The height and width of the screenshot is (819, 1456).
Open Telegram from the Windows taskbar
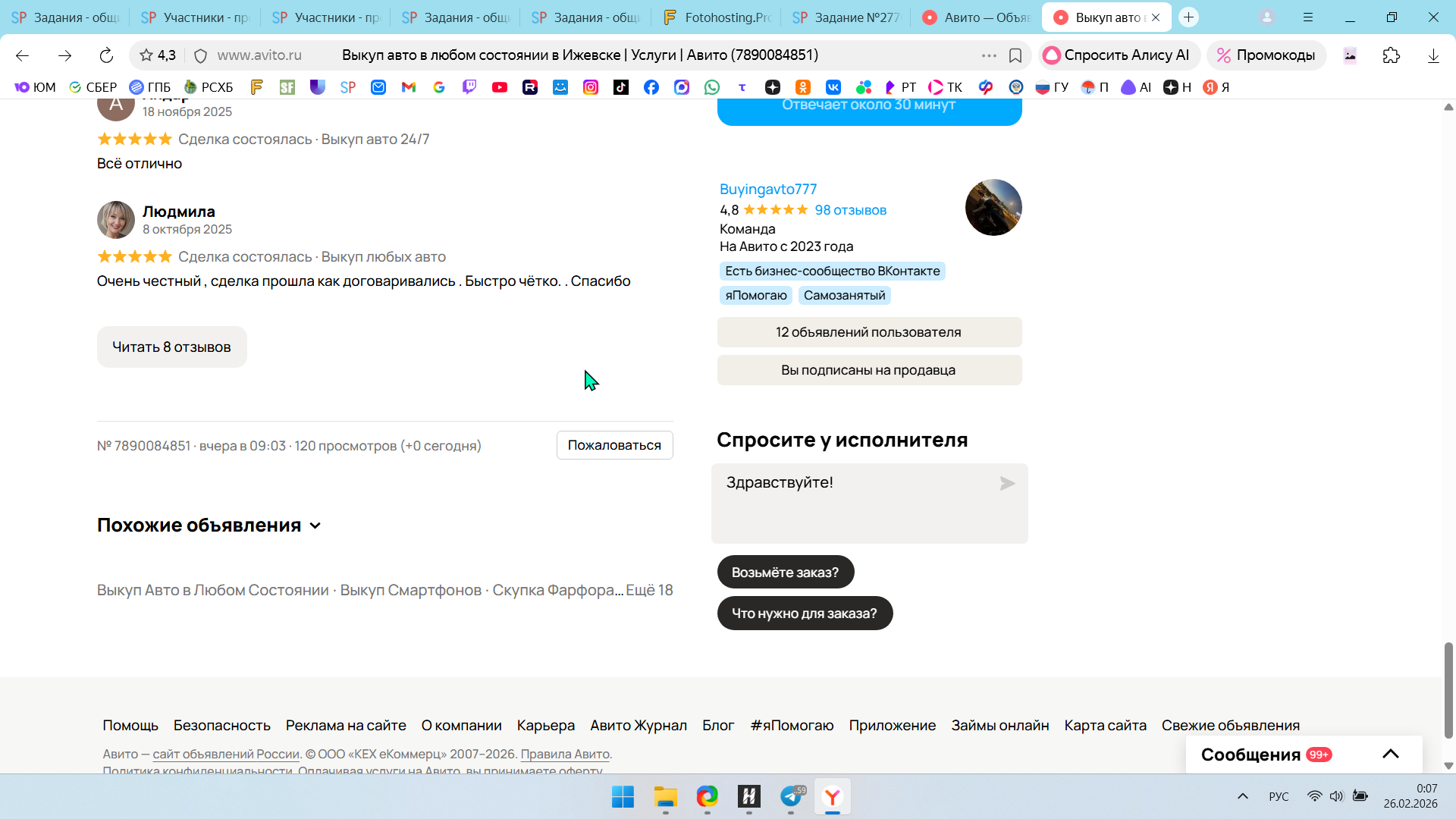tap(791, 796)
